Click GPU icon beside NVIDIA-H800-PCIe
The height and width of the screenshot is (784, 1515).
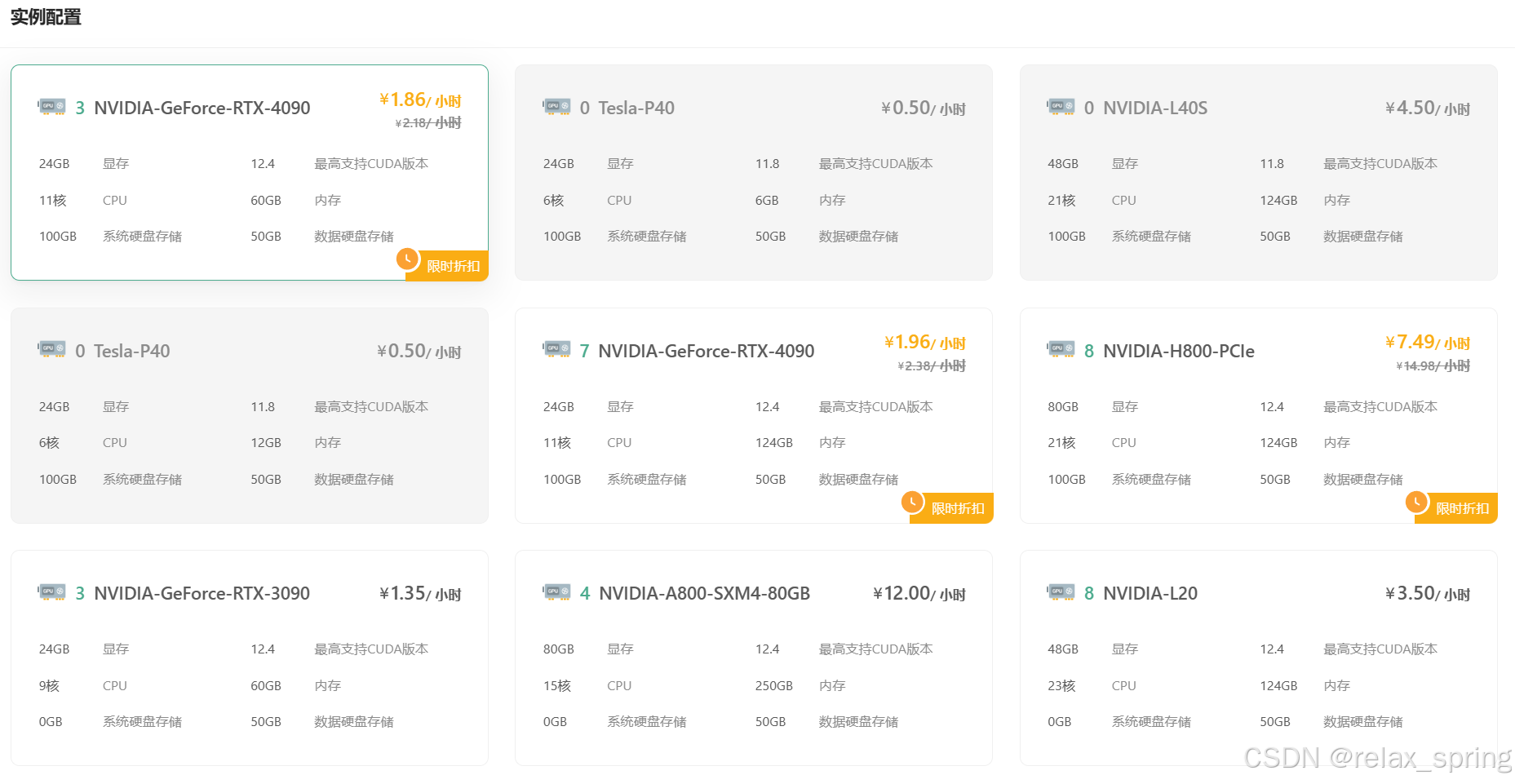(x=1061, y=350)
